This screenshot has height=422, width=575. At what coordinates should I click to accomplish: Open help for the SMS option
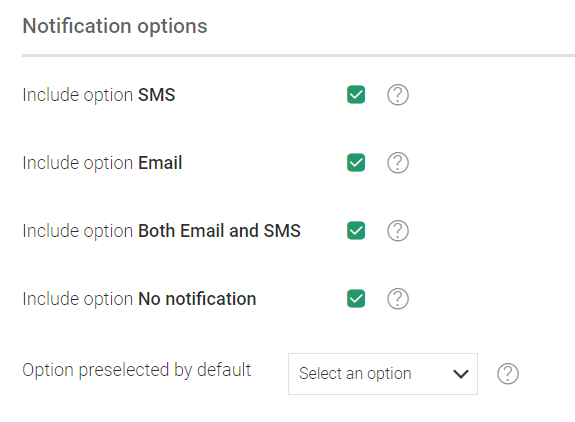[x=398, y=95]
